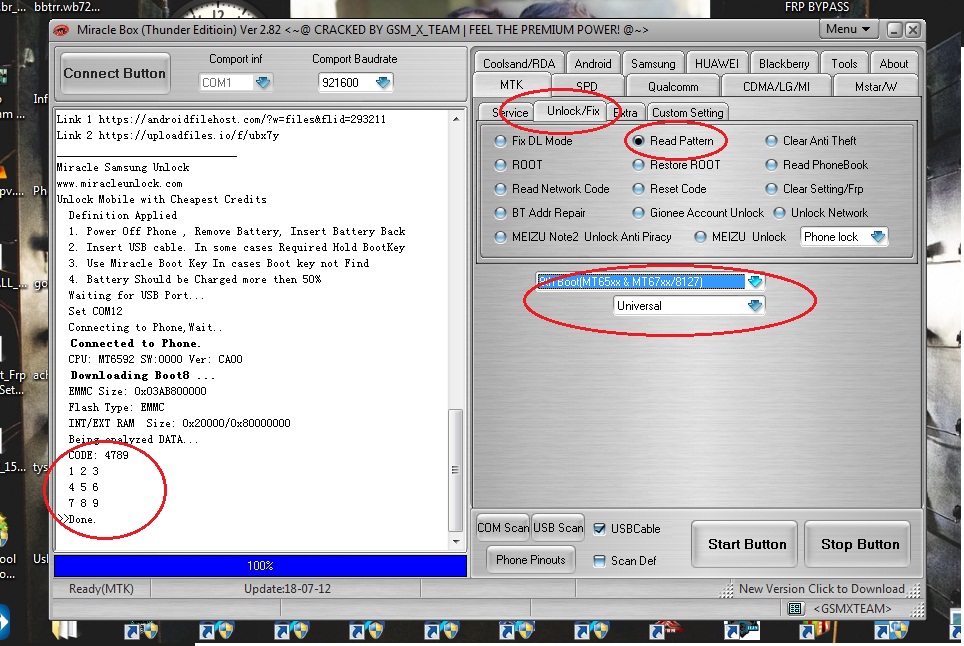This screenshot has height=646, width=964.
Task: Click the CODE: 4789 log line
Action: (x=98, y=455)
